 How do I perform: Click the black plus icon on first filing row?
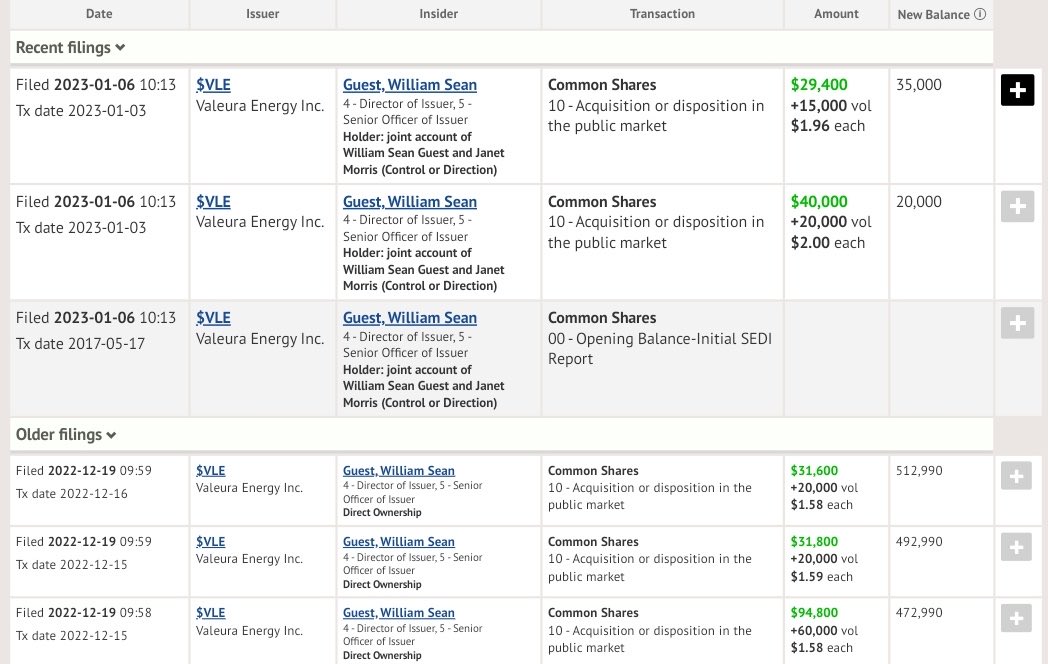1017,90
